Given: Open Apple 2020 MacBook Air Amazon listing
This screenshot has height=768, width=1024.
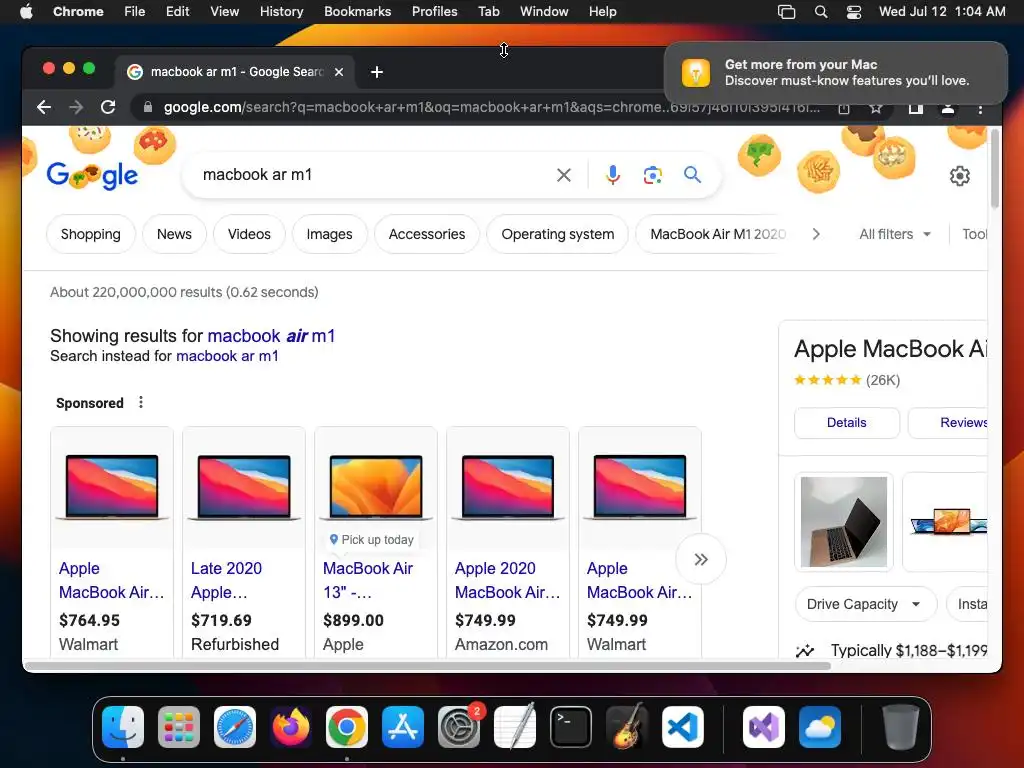Looking at the screenshot, I should click(507, 542).
